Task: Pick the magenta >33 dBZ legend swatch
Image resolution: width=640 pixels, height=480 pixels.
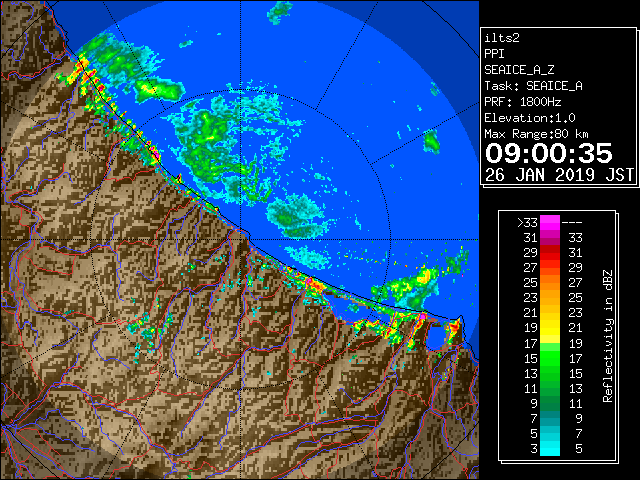Action: tap(550, 223)
